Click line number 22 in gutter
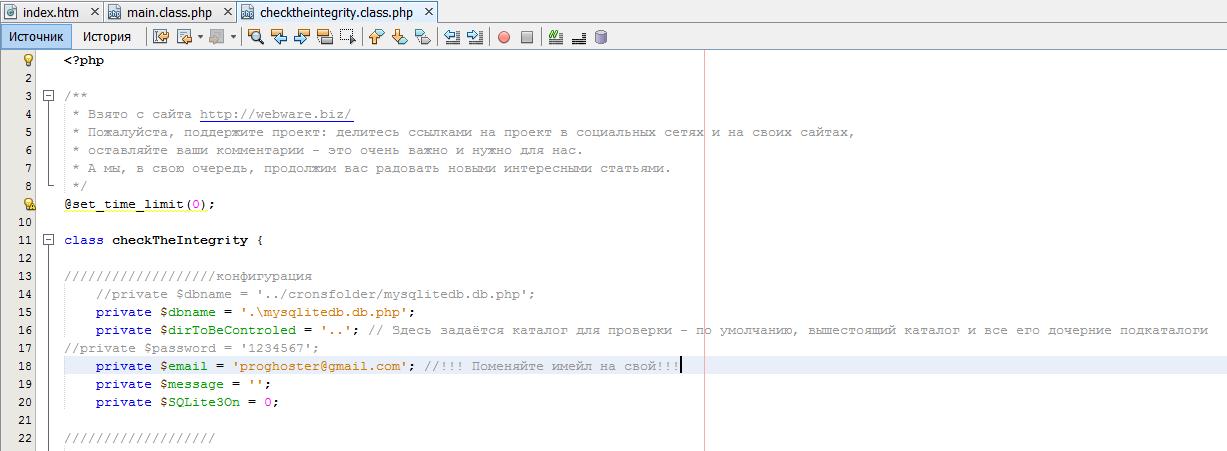Image resolution: width=1227 pixels, height=451 pixels. coord(26,438)
